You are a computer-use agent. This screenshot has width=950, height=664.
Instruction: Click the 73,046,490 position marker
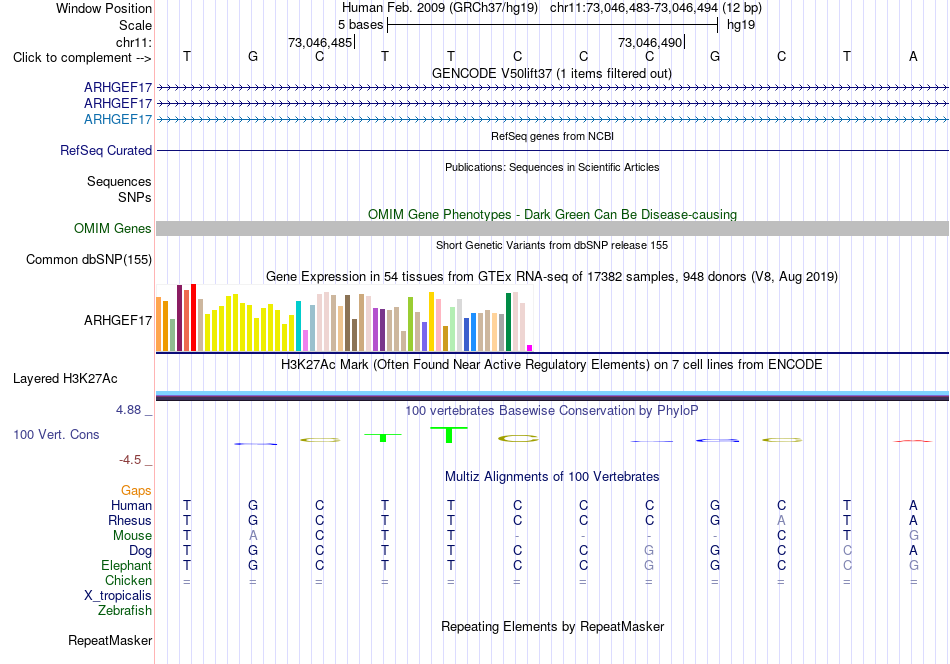[650, 42]
